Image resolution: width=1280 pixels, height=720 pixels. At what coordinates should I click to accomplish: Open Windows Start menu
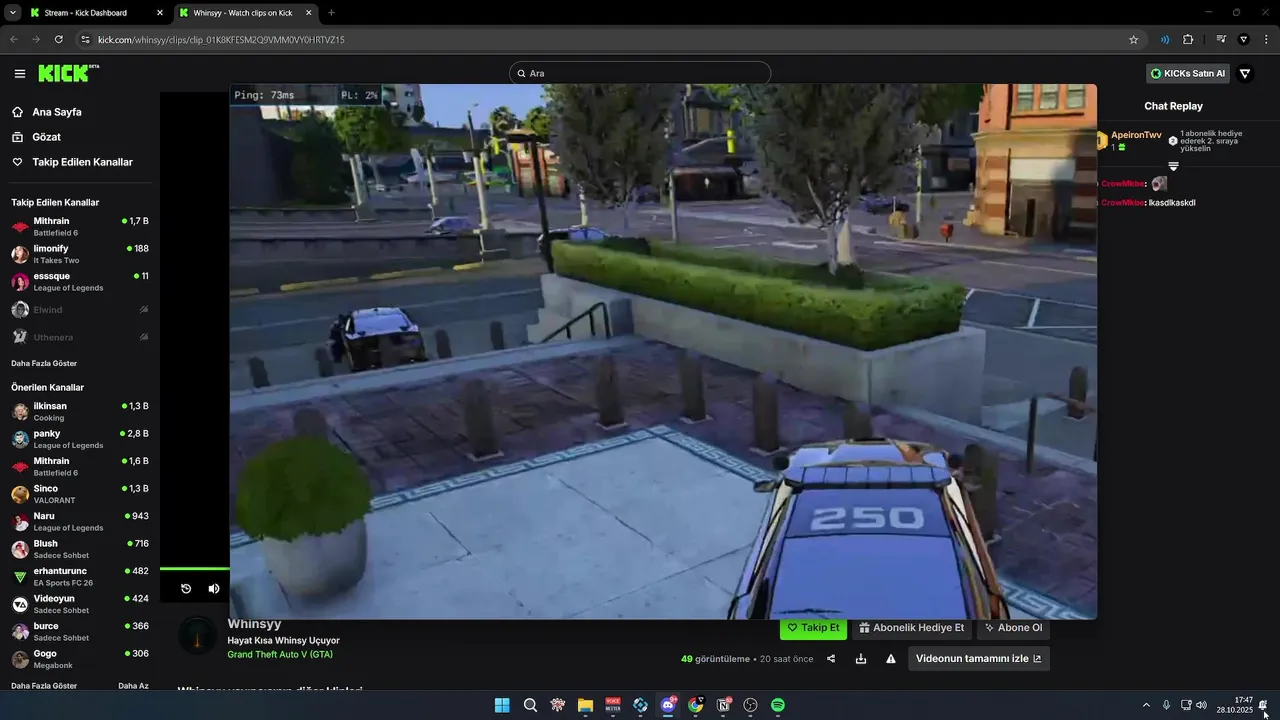pos(502,705)
